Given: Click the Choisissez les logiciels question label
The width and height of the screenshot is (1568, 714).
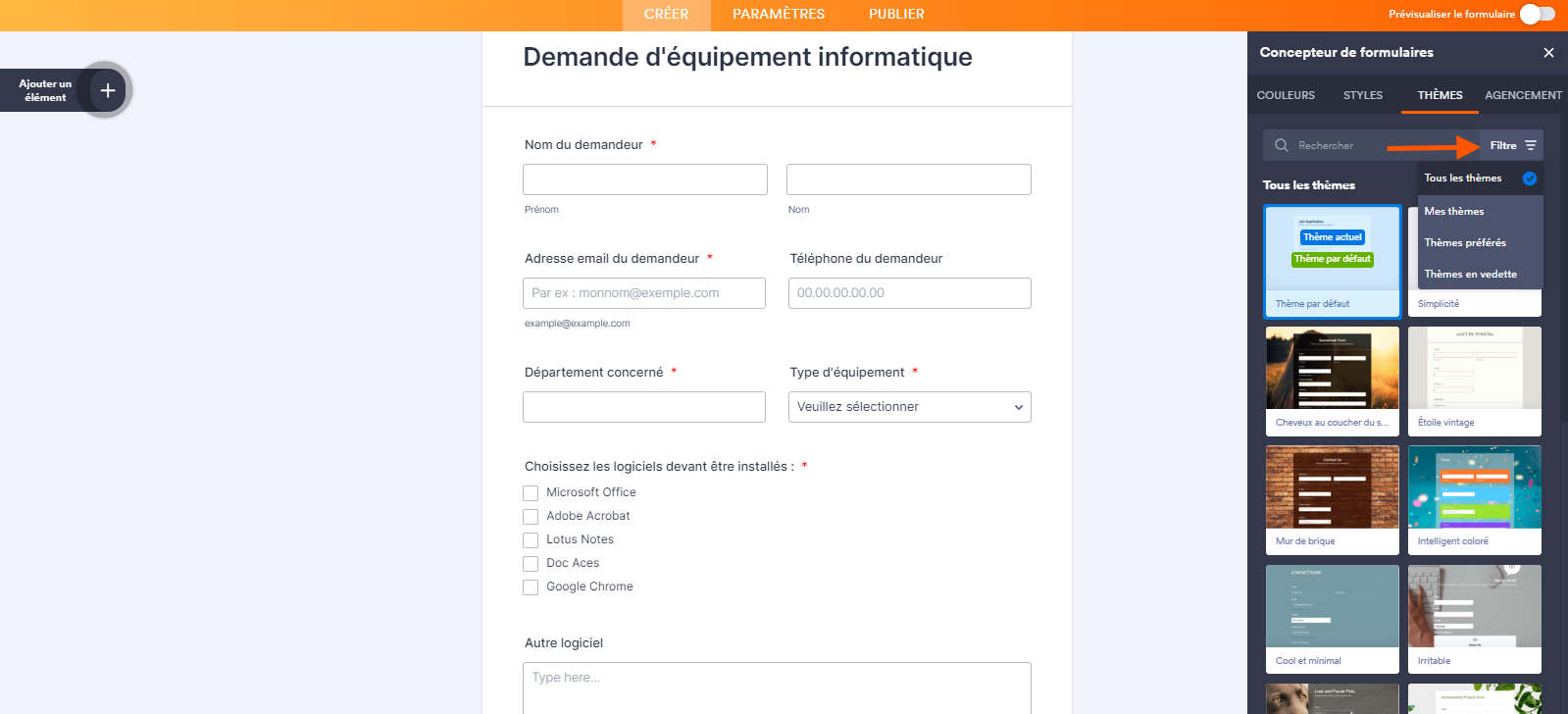Looking at the screenshot, I should tap(659, 467).
